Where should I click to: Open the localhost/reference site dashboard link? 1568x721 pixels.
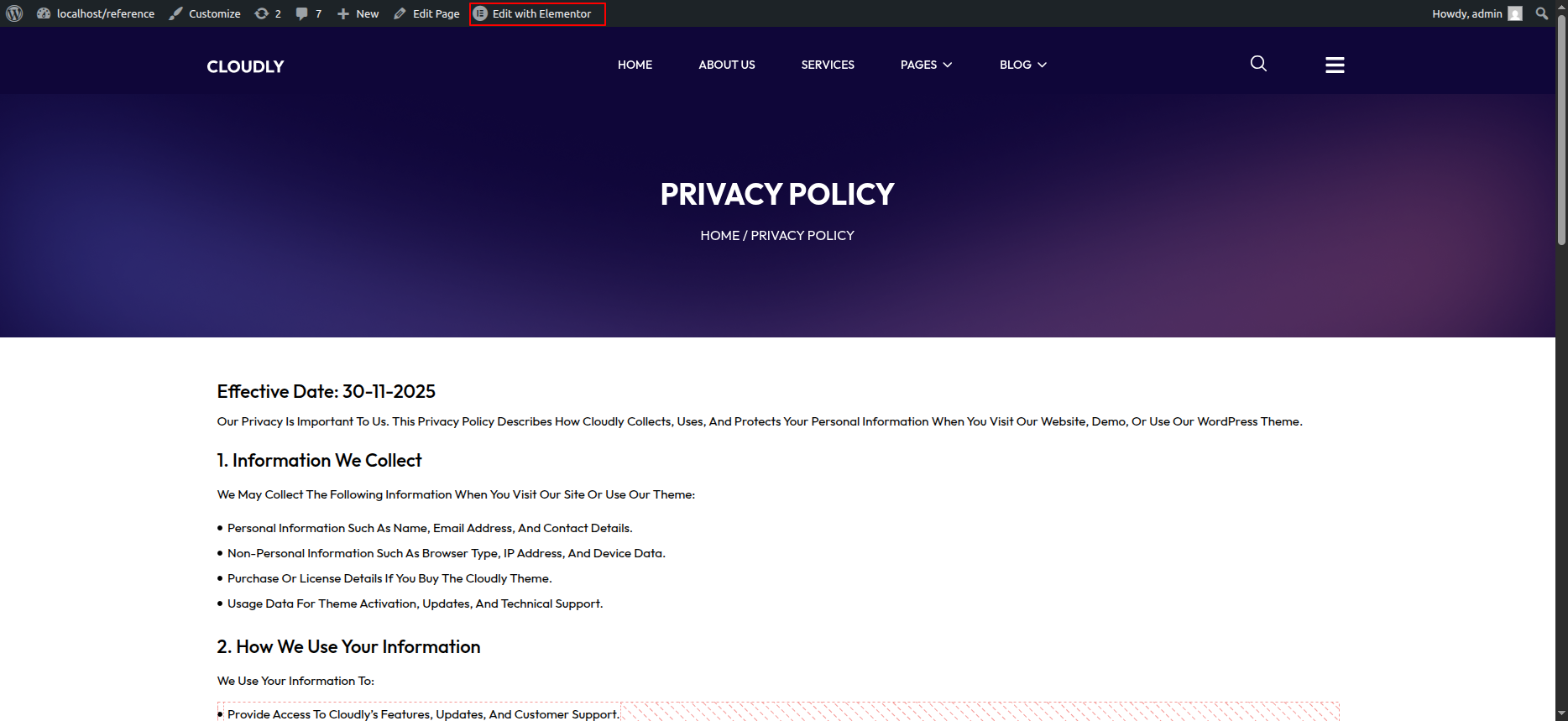[96, 13]
